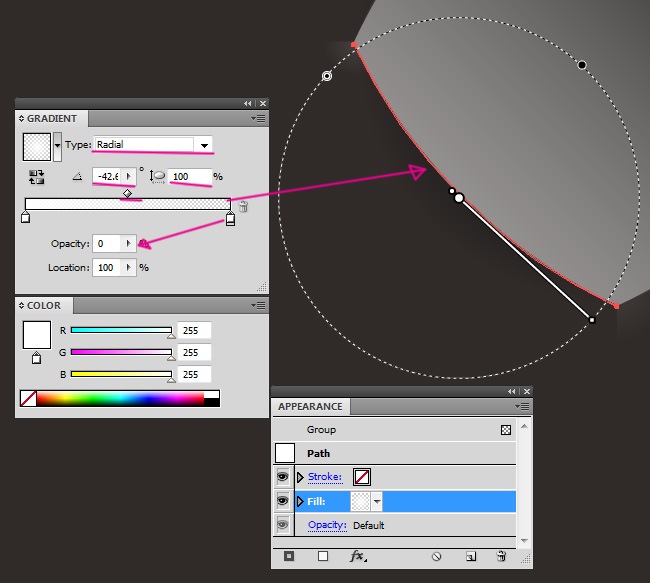Open the Fill swatch dropdown arrow
The image size is (650, 583).
click(x=377, y=501)
